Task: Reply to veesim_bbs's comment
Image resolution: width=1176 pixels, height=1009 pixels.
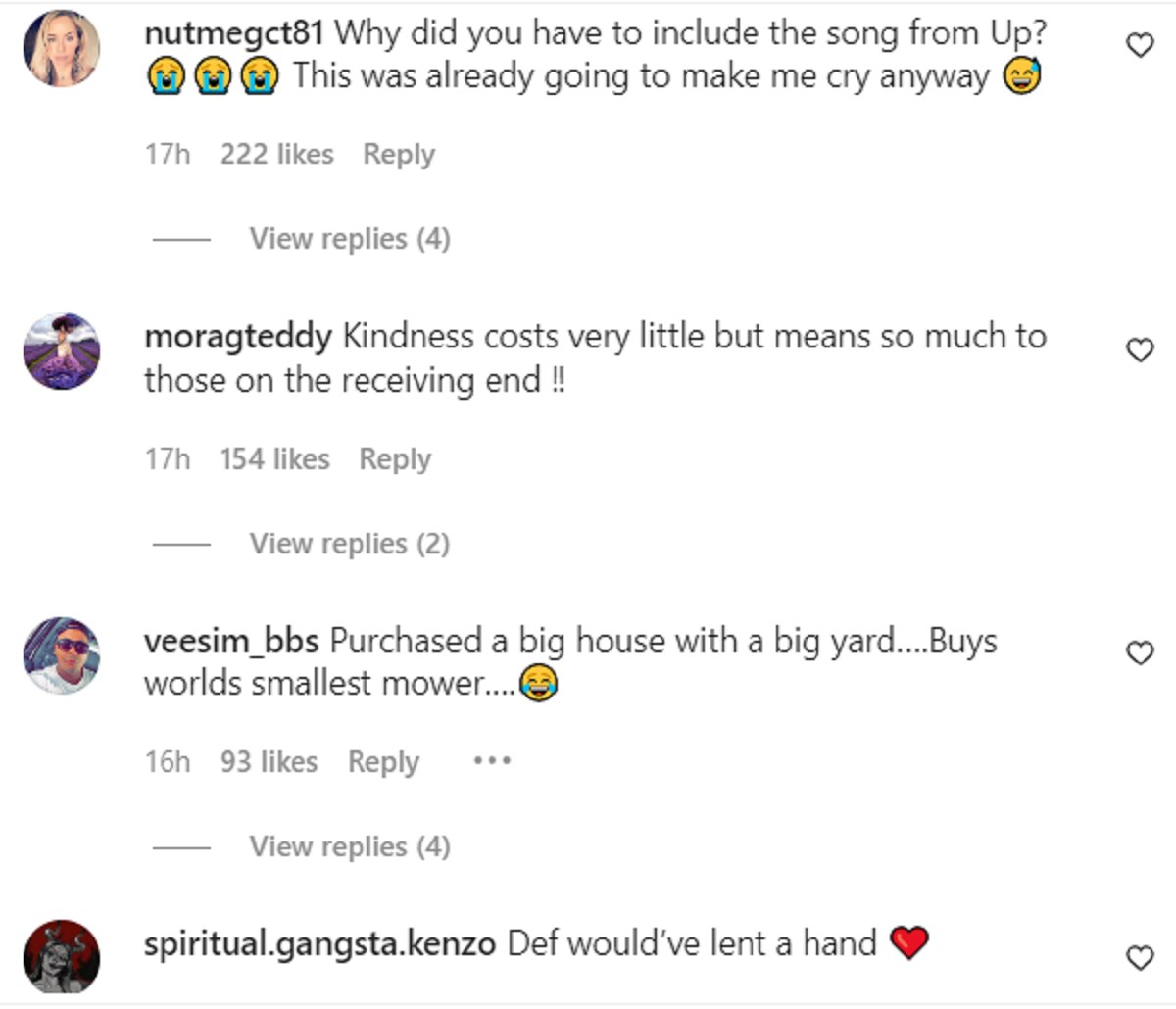Action: (383, 762)
